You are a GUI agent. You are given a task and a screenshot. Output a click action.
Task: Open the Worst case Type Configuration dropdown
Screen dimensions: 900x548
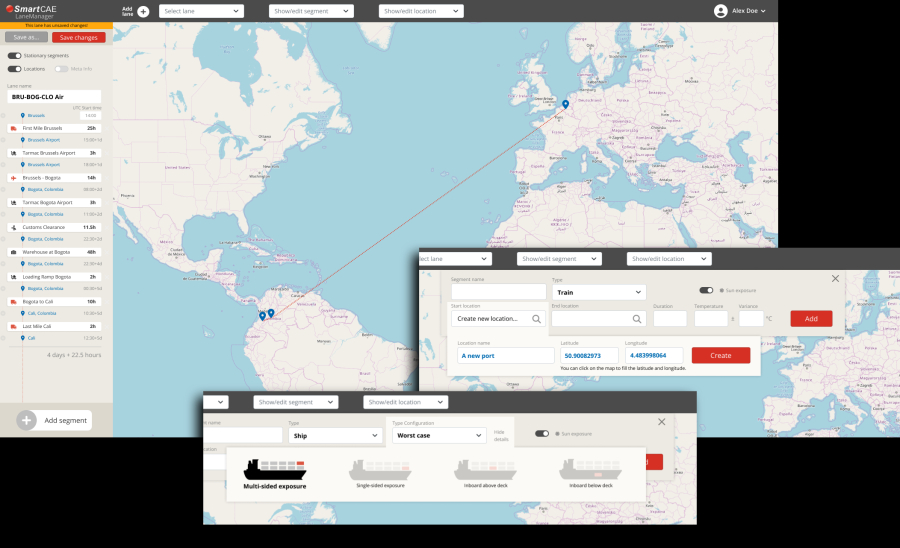(x=438, y=436)
